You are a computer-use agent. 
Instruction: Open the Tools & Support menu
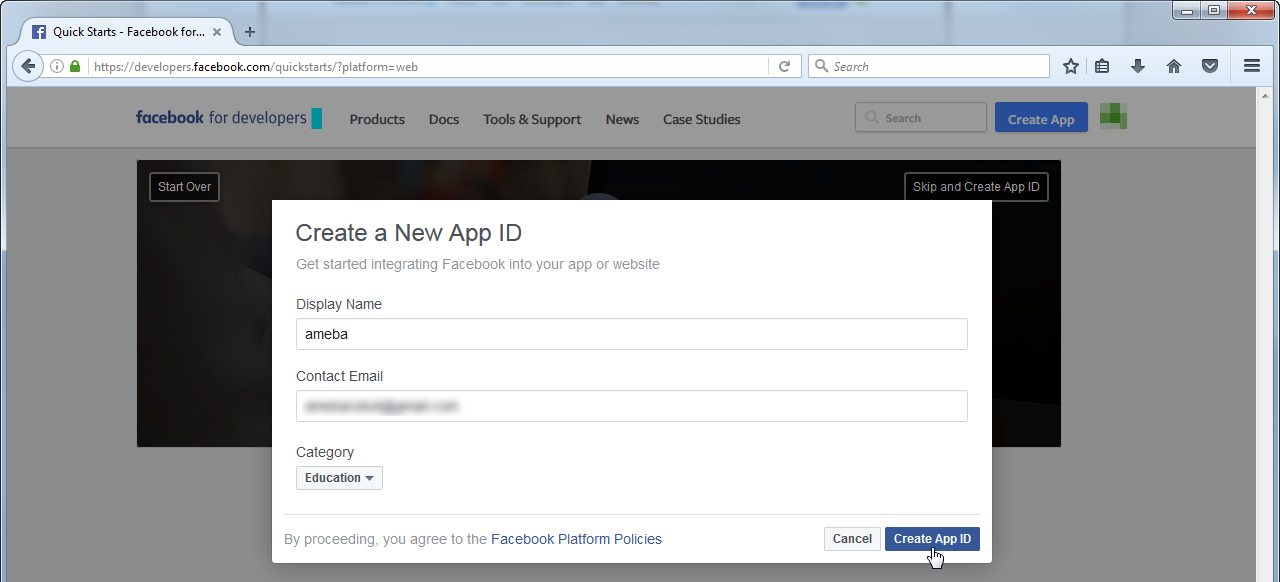coord(532,119)
